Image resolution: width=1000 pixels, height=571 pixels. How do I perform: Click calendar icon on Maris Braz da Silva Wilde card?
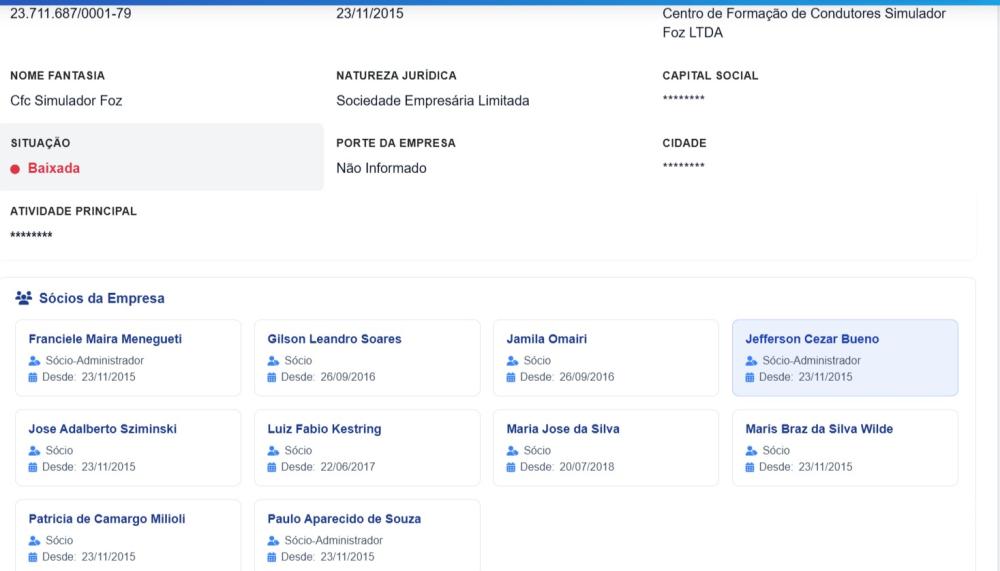tap(750, 467)
